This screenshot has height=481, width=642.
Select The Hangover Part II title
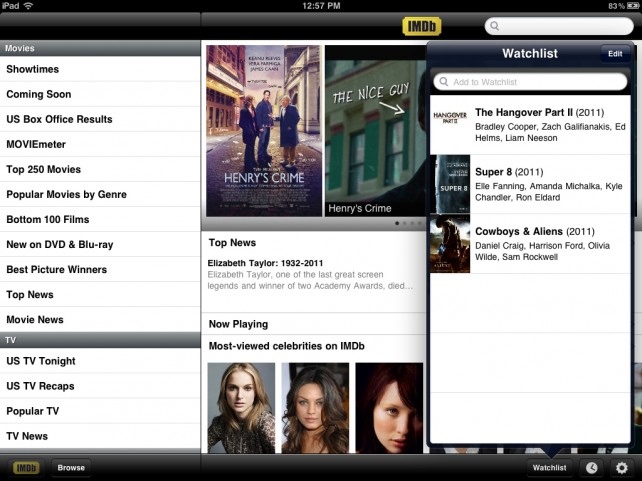tap(539, 113)
